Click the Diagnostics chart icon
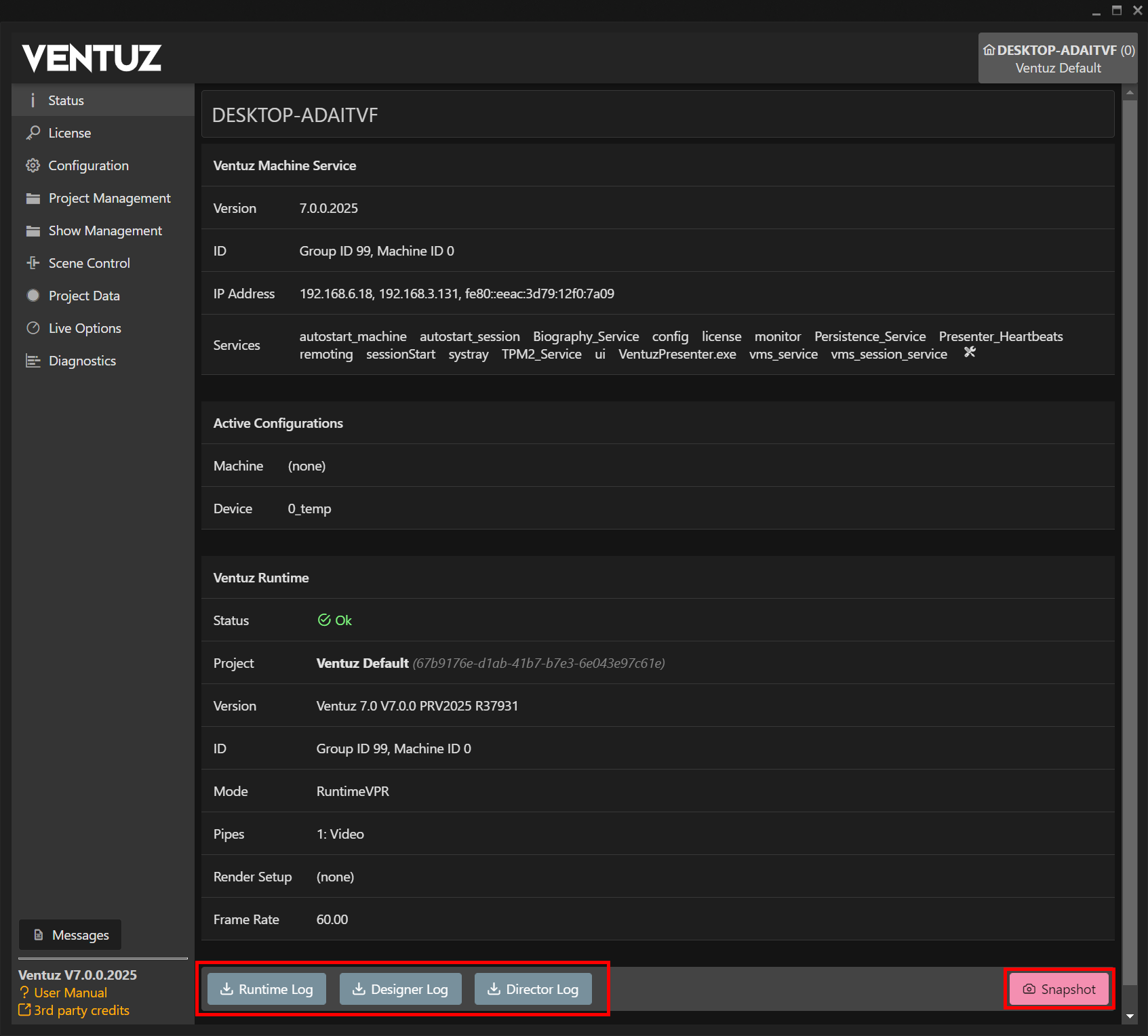The image size is (1148, 1036). (33, 361)
